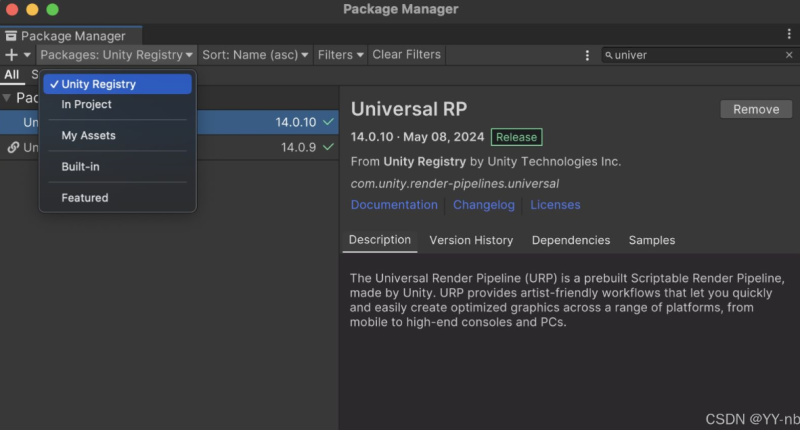Pick Built-in from the packages menu
The image size is (800, 430).
pos(81,166)
